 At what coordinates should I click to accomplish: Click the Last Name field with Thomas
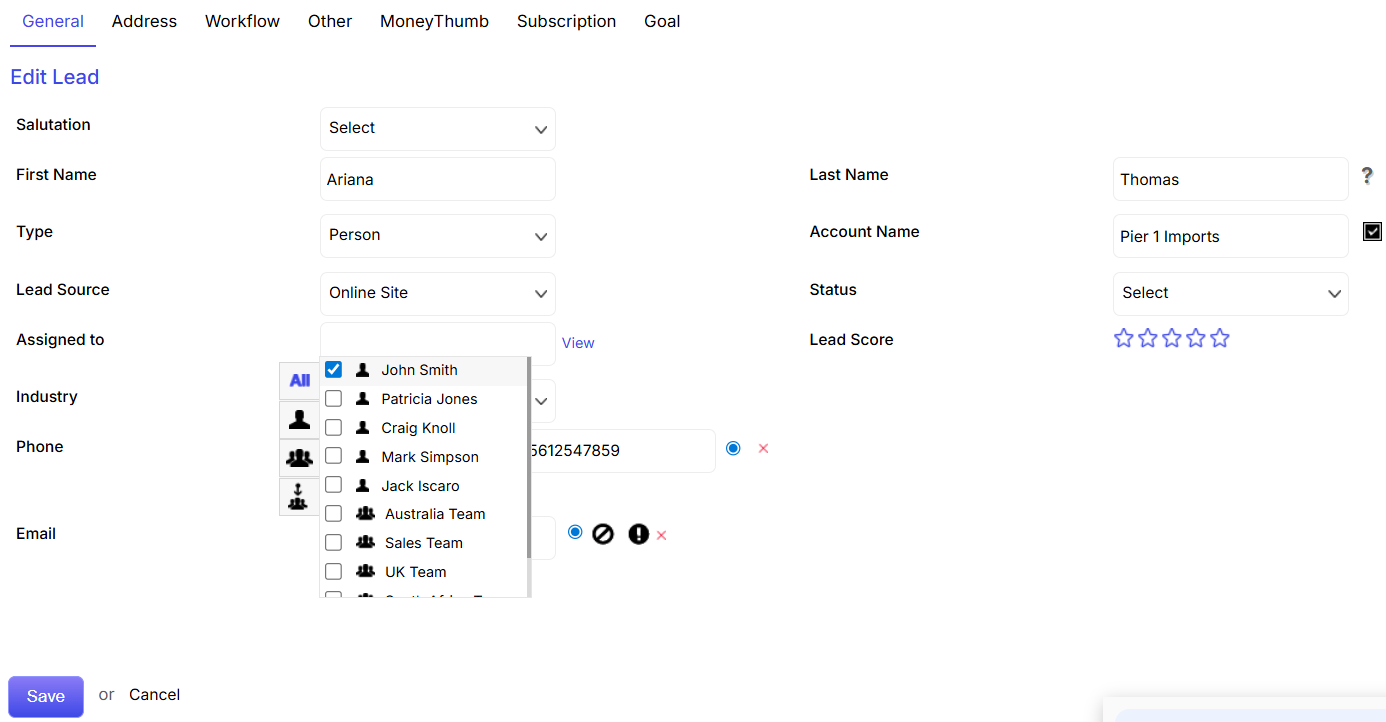[x=1231, y=179]
